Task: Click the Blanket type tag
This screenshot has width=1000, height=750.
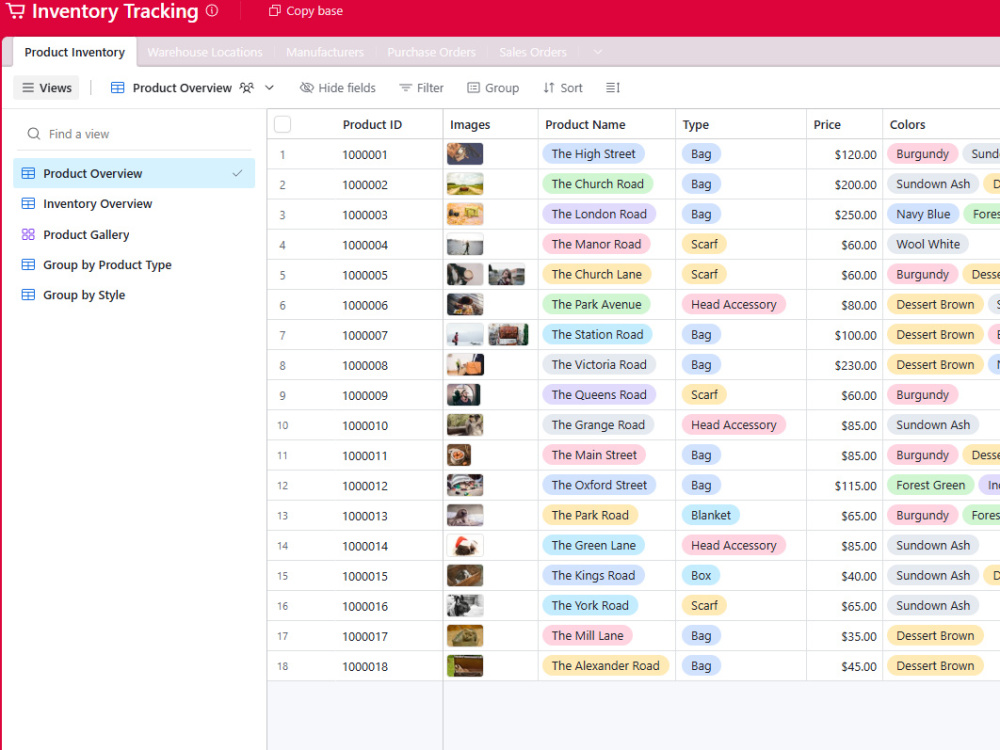Action: pyautogui.click(x=711, y=515)
